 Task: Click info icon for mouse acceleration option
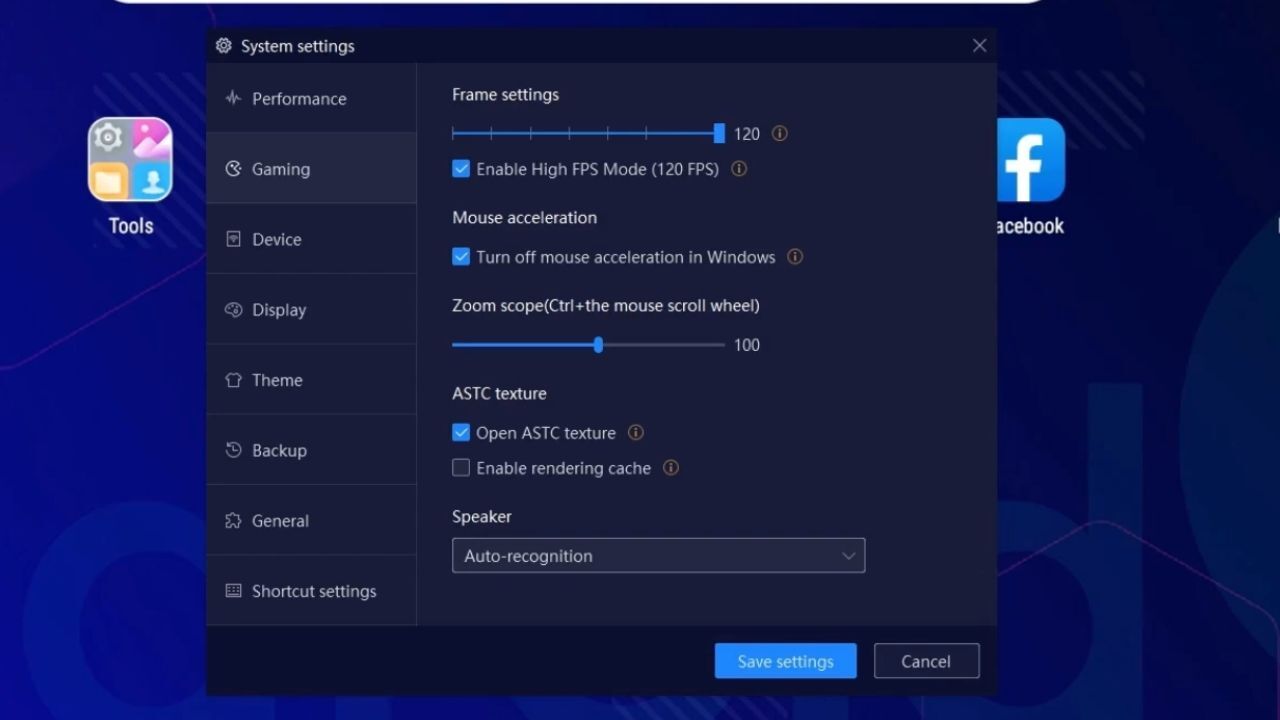pos(795,257)
